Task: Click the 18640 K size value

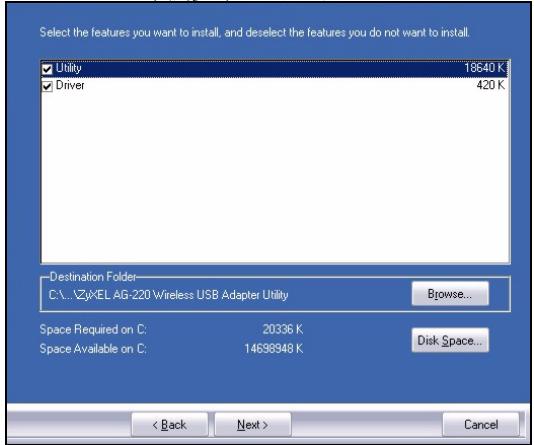Action: [x=484, y=68]
